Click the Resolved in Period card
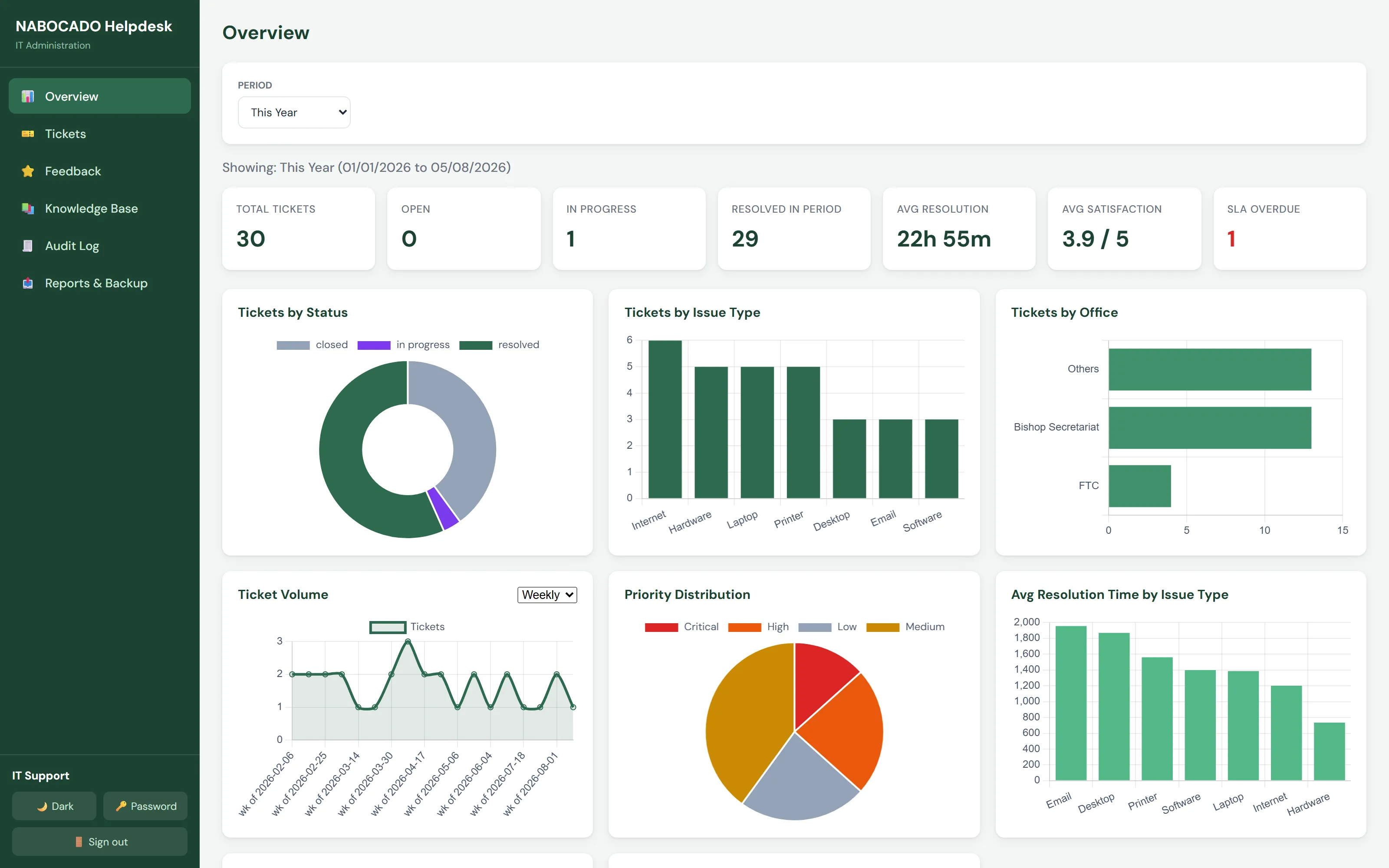This screenshot has width=1389, height=868. 794,228
